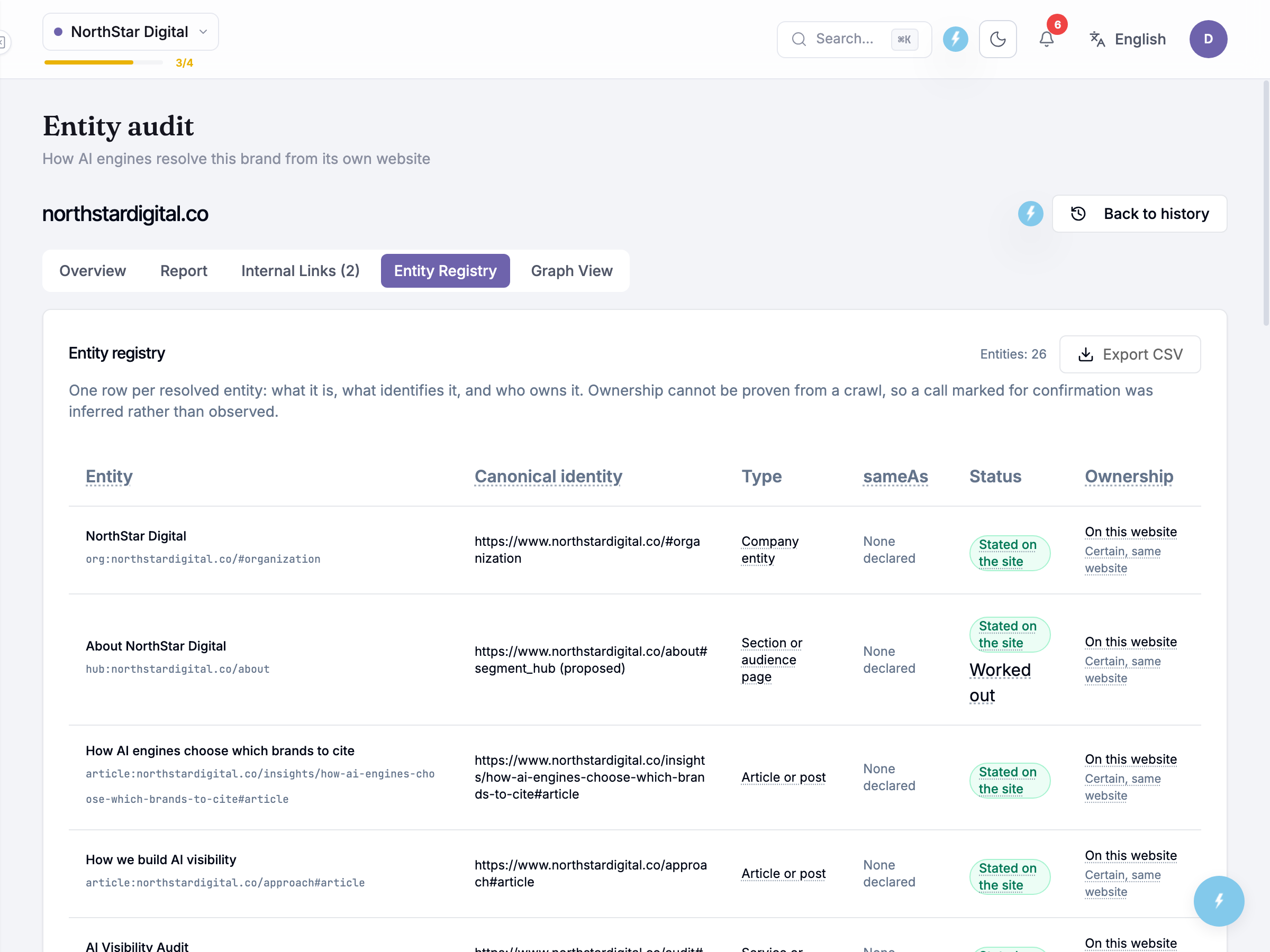This screenshot has height=952, width=1270.
Task: Click the Worked out status label
Action: (x=1000, y=682)
